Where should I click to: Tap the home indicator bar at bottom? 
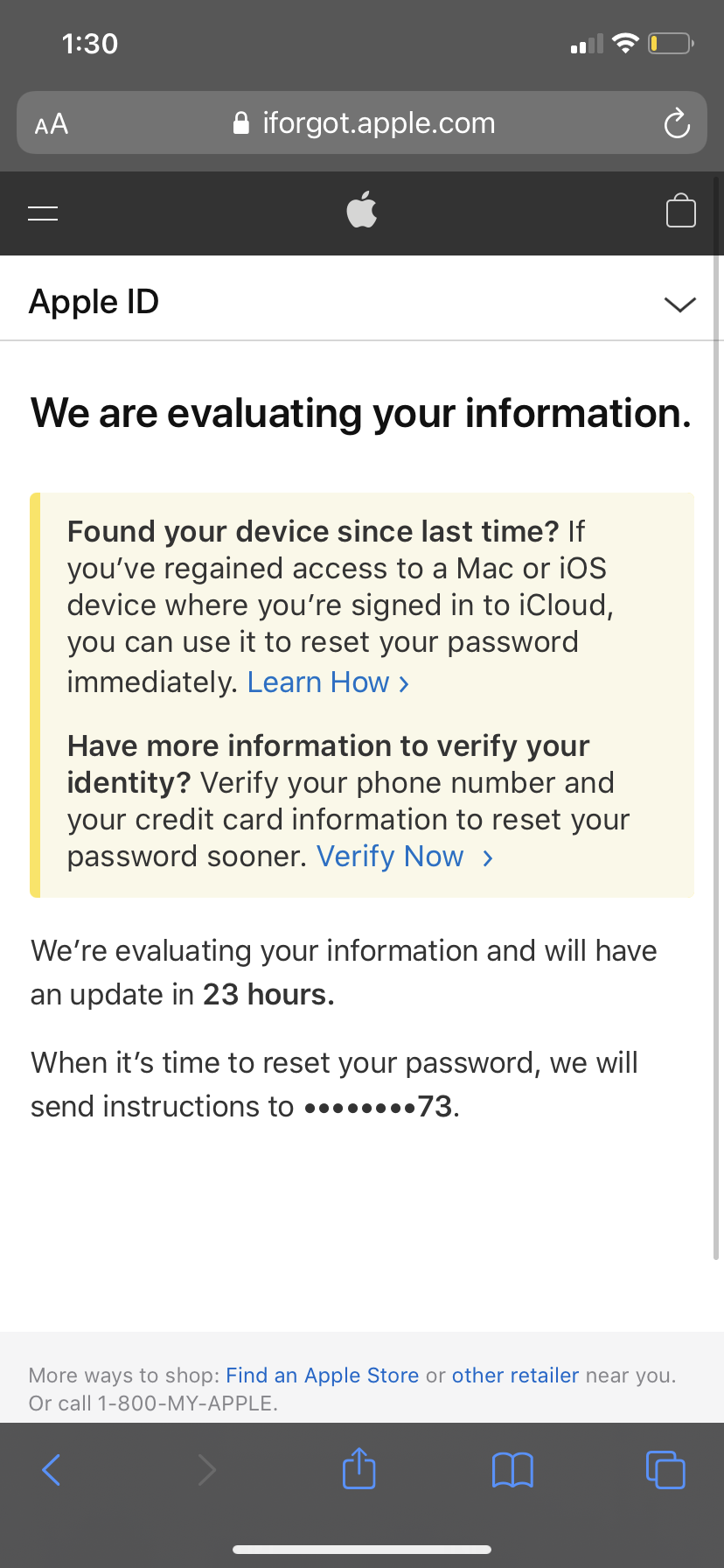362,1549
